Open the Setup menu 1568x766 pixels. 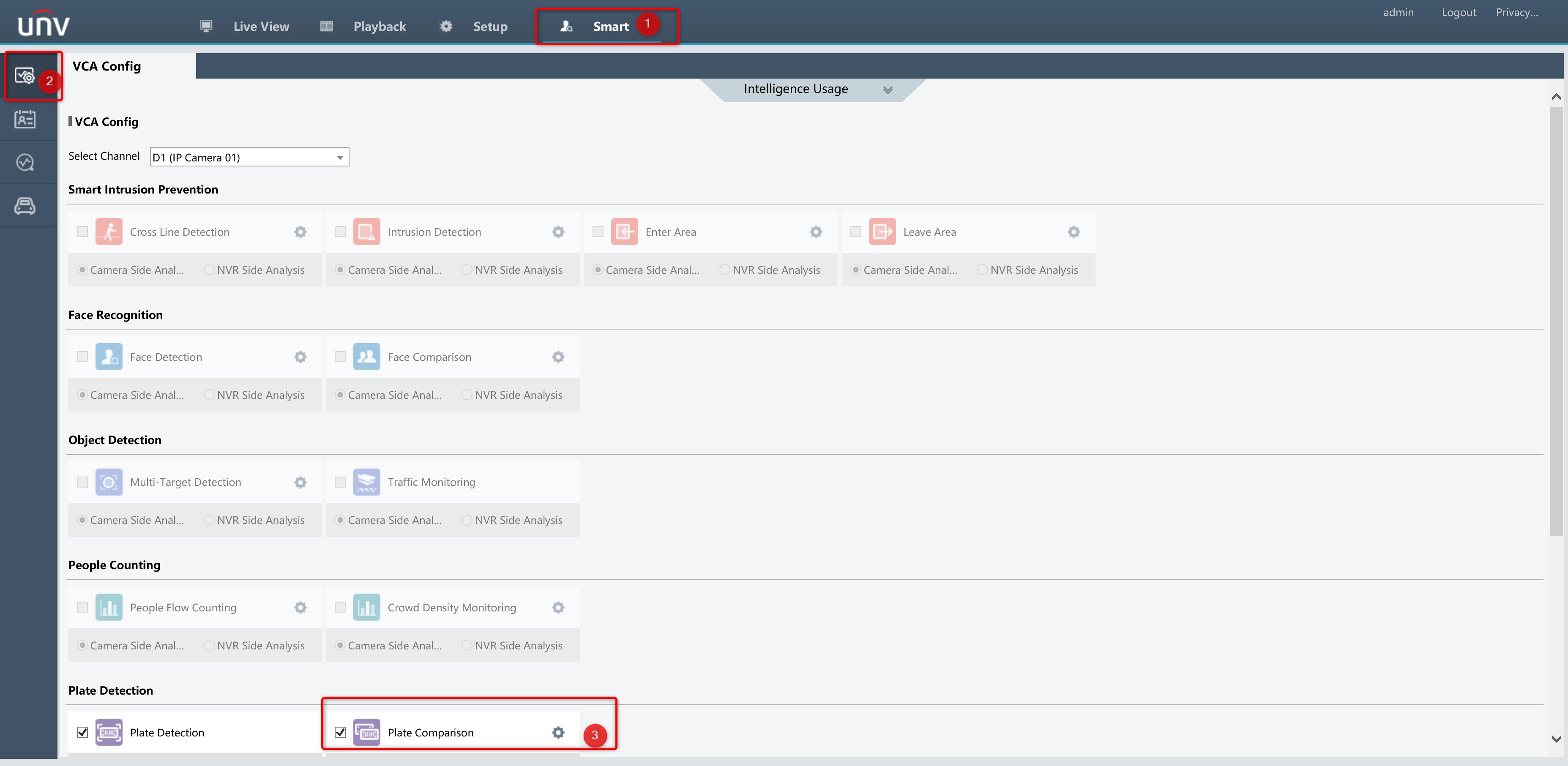coord(489,26)
